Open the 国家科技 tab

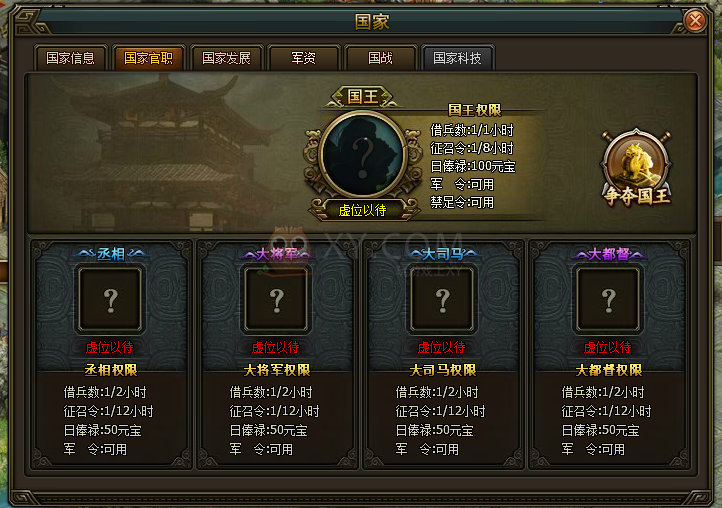click(x=457, y=58)
